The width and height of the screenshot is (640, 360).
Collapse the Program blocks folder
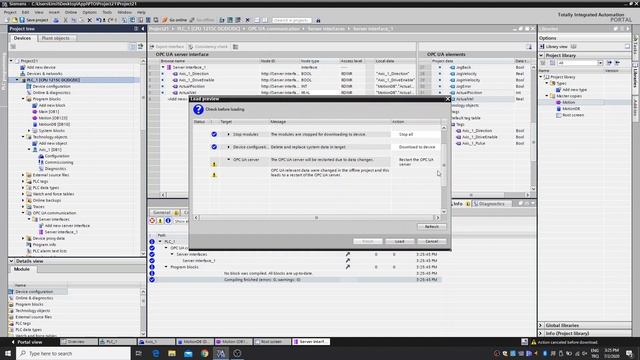[x=23, y=99]
